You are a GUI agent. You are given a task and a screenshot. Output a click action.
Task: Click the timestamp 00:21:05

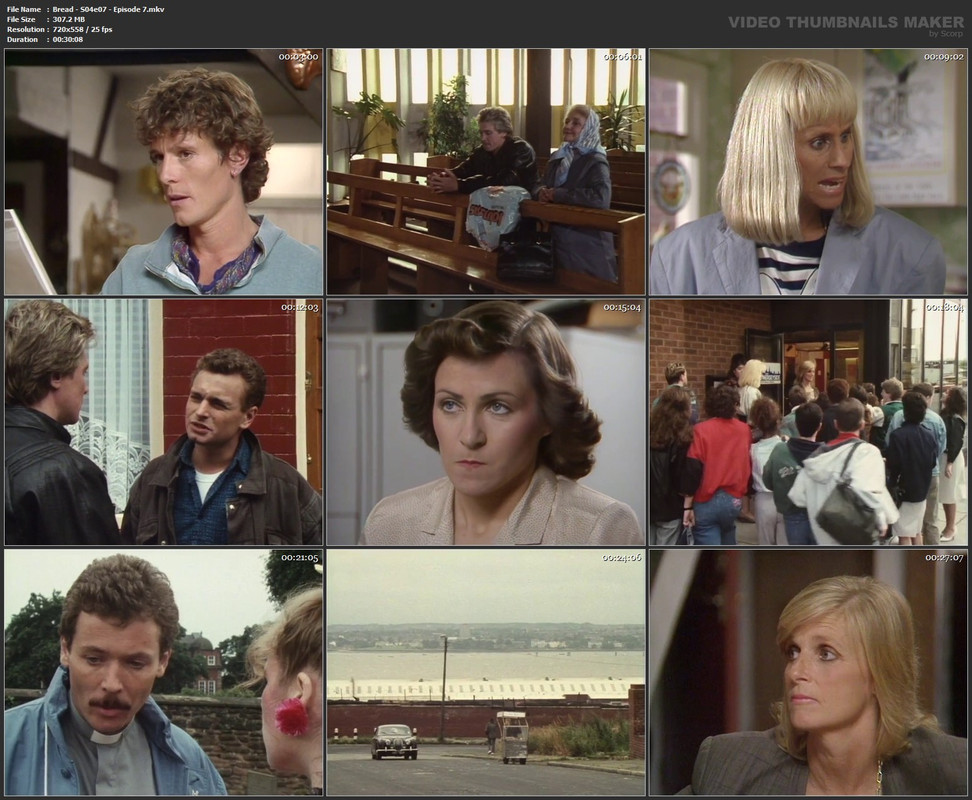(300, 557)
